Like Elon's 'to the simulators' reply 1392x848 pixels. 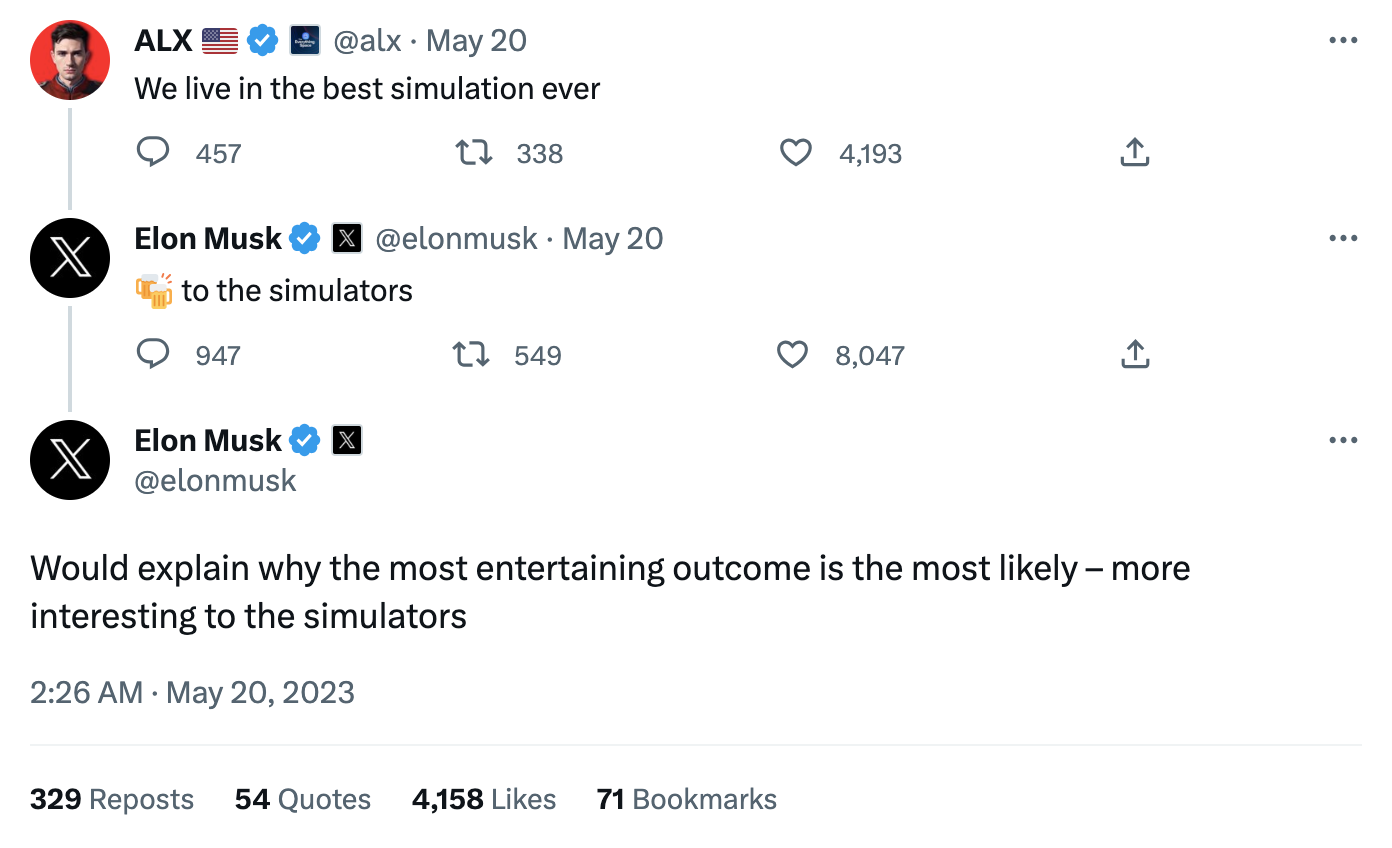[791, 354]
